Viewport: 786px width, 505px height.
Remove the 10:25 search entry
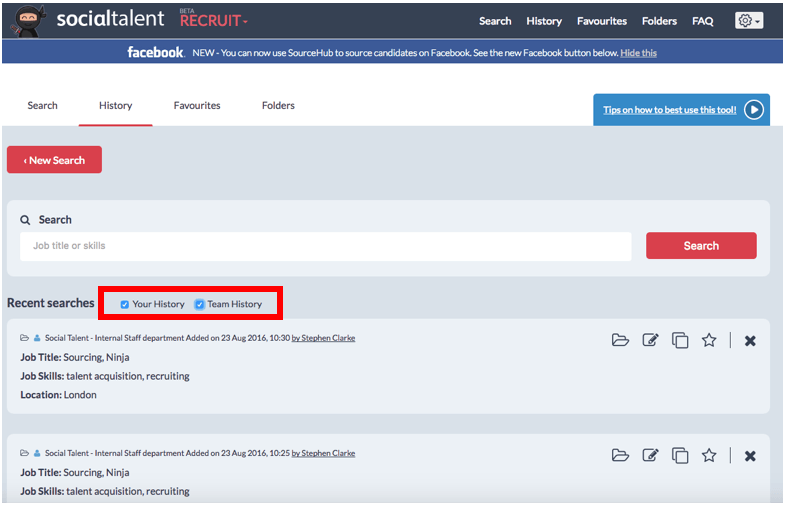click(750, 456)
